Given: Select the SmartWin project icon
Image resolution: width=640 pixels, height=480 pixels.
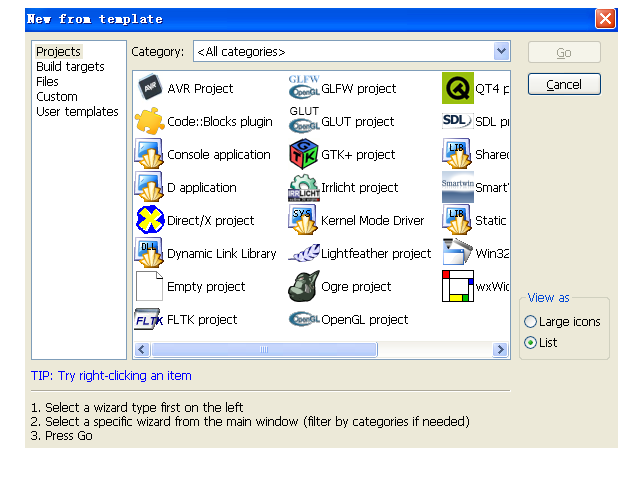Looking at the screenshot, I should point(458,187).
